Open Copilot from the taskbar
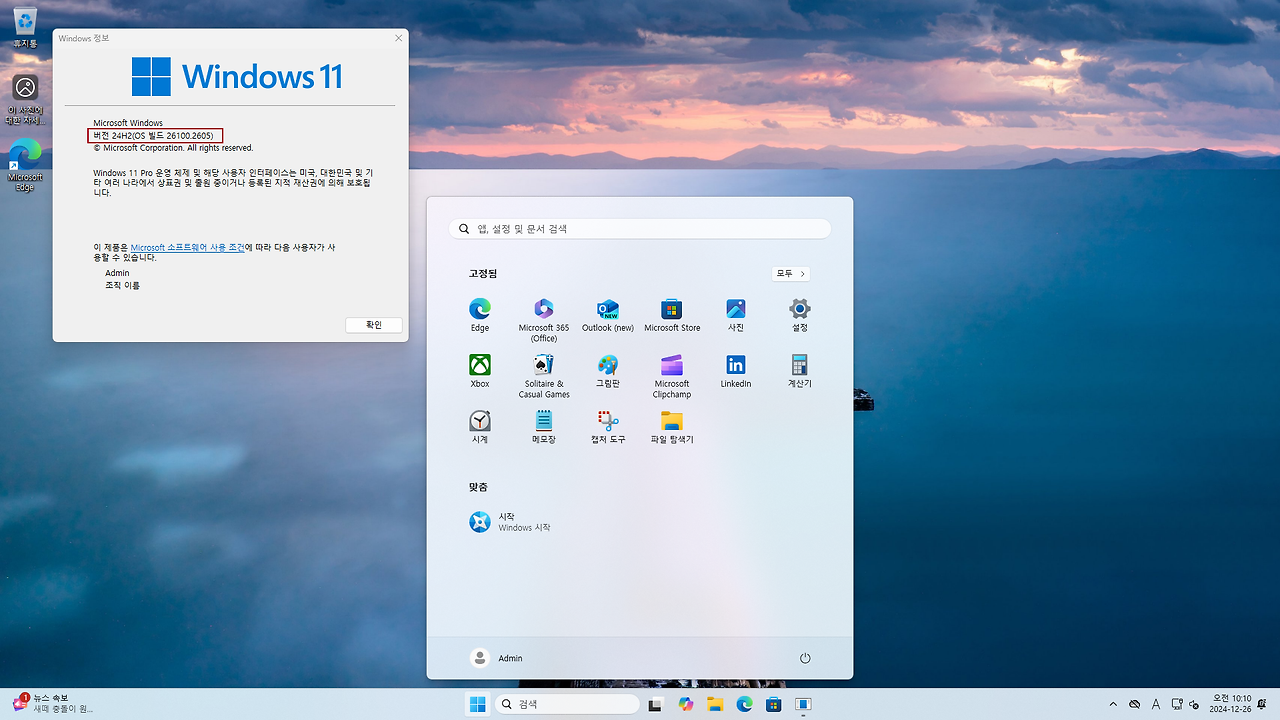 point(686,704)
